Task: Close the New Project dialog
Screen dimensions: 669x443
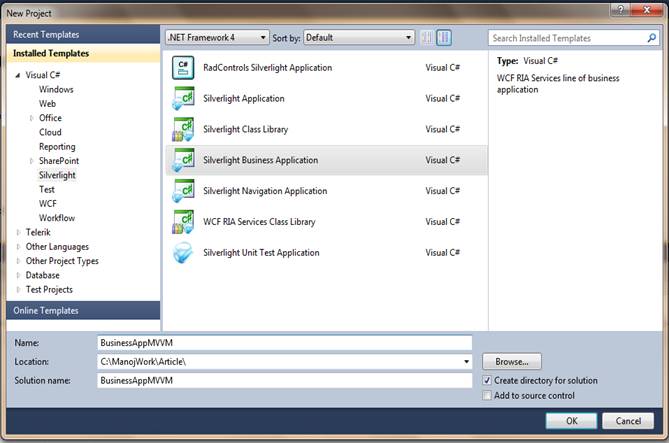Action: point(646,9)
